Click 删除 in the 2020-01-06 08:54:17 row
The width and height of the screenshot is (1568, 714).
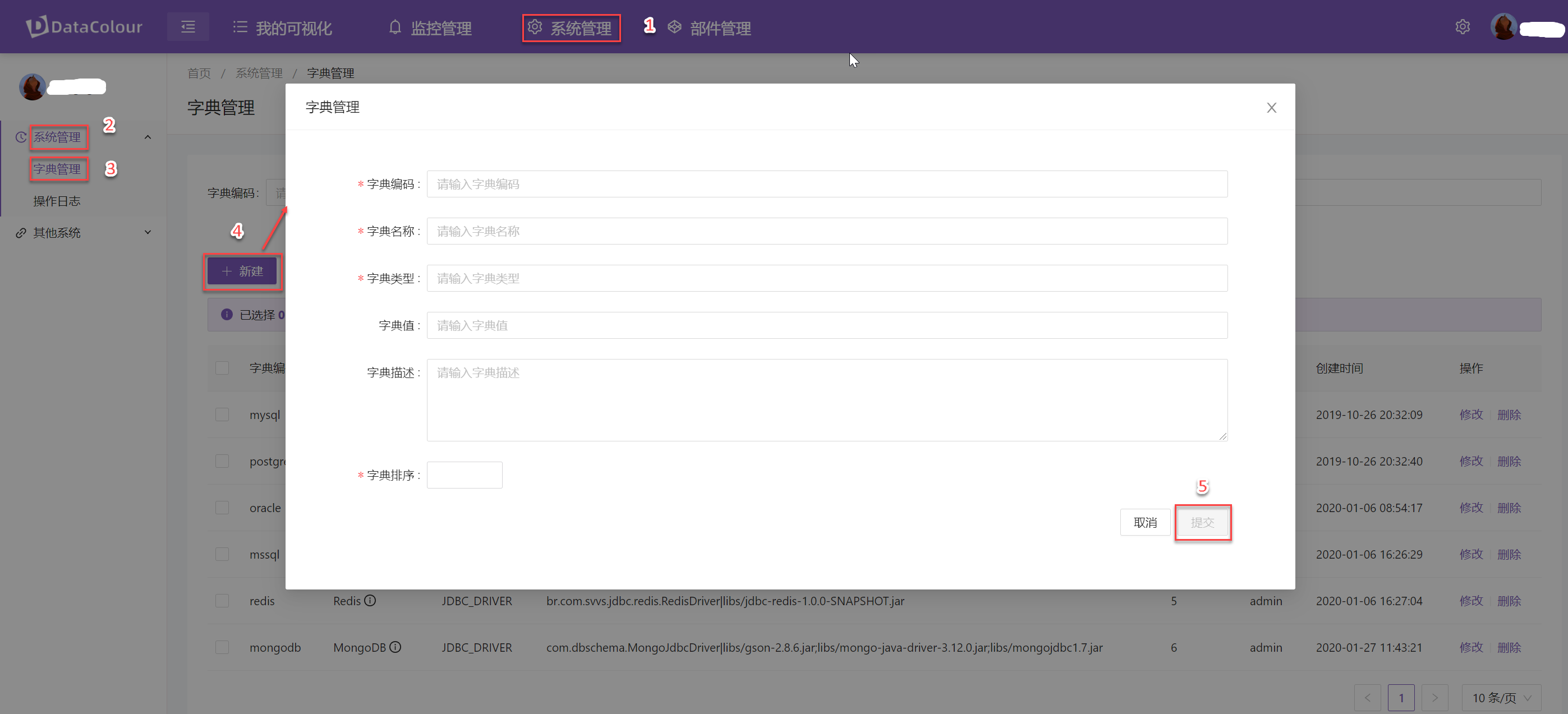tap(1509, 508)
